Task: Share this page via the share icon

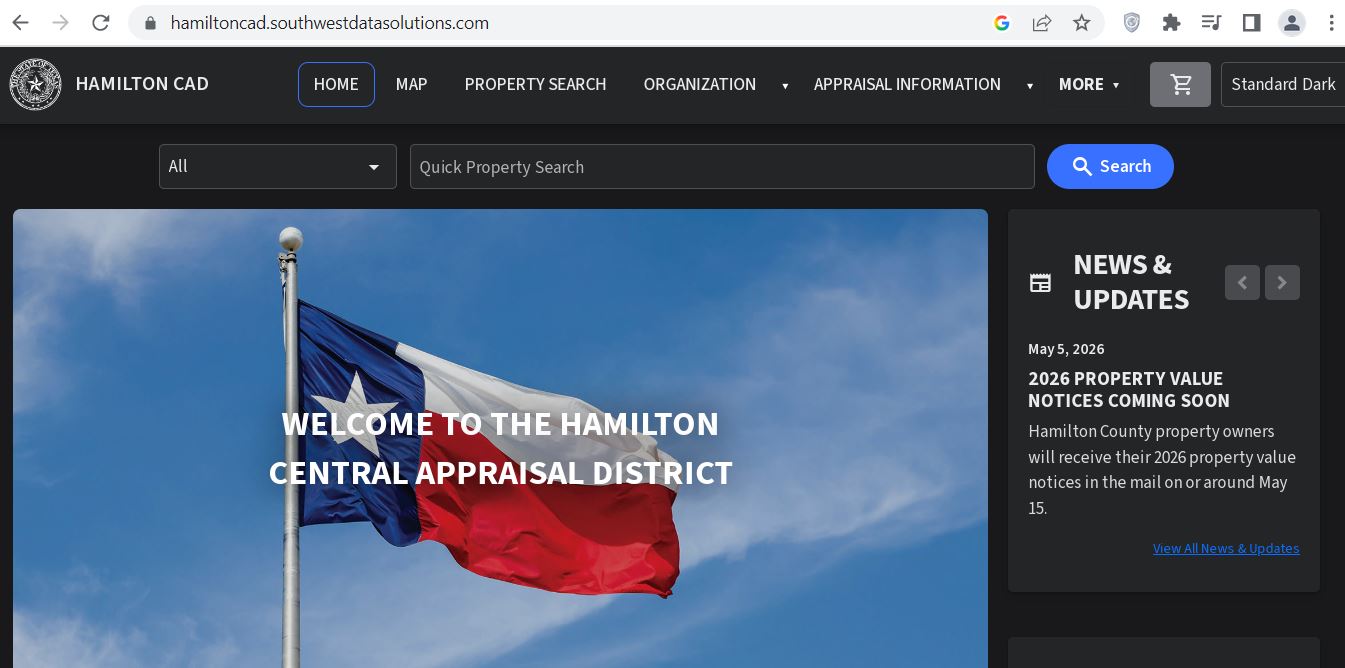Action: (x=1042, y=23)
